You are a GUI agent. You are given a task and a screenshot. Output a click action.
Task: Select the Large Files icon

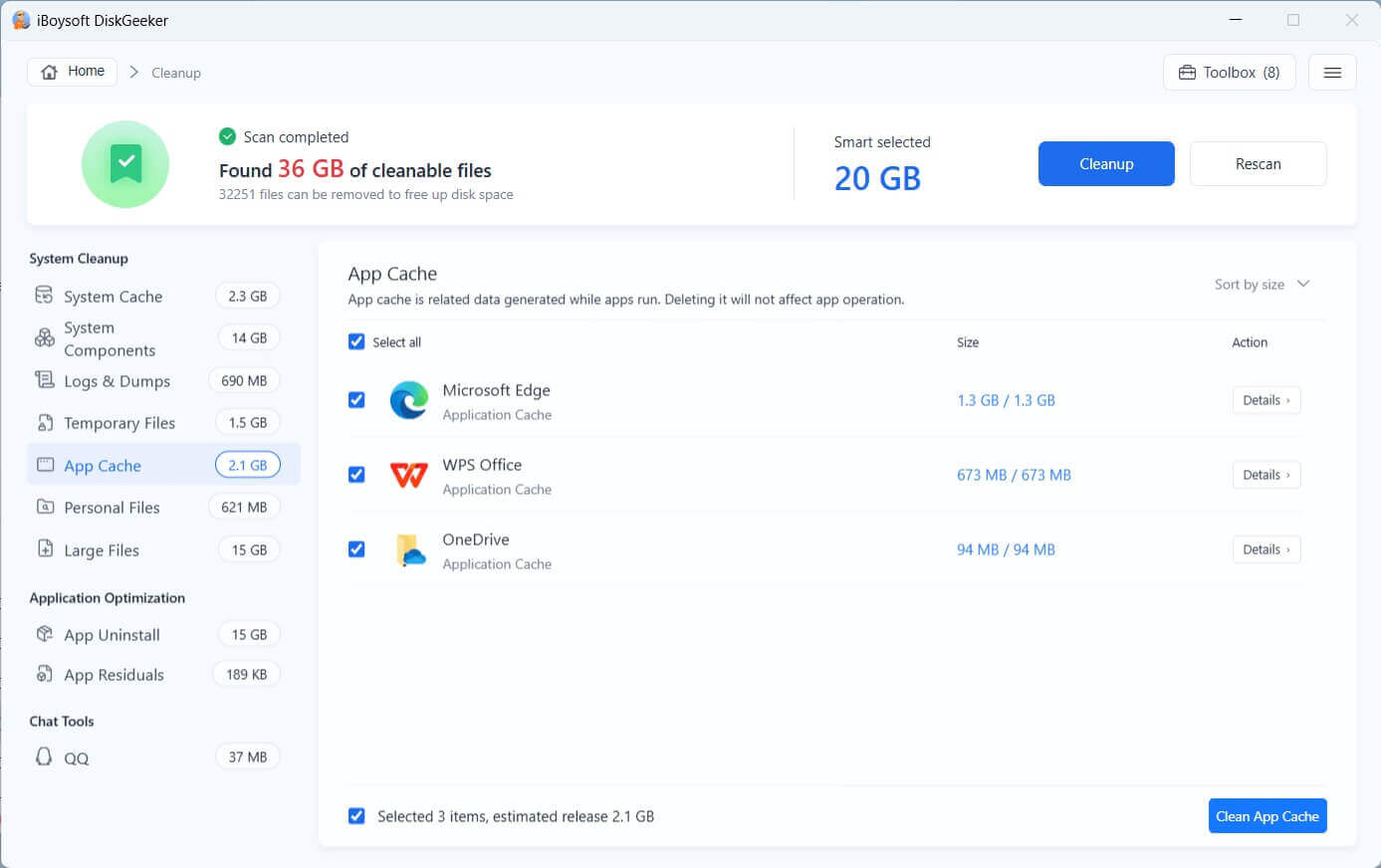(x=44, y=548)
